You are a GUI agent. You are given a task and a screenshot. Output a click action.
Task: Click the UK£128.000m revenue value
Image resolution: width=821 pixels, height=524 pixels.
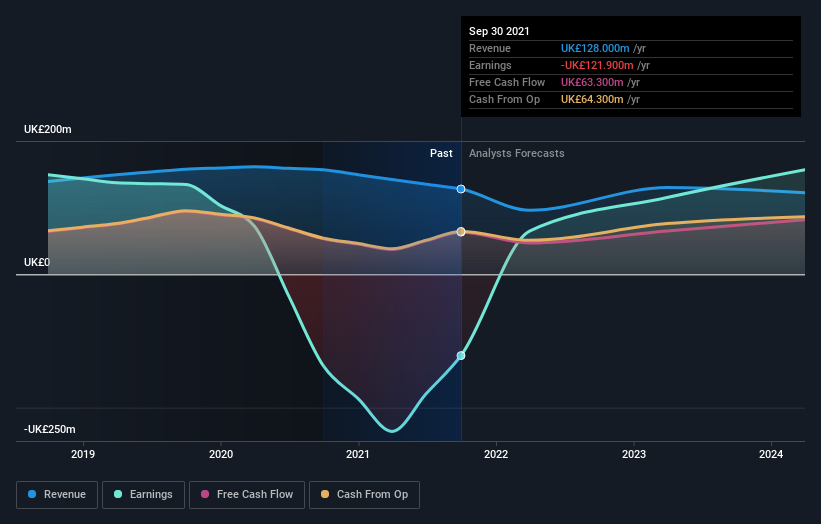595,48
